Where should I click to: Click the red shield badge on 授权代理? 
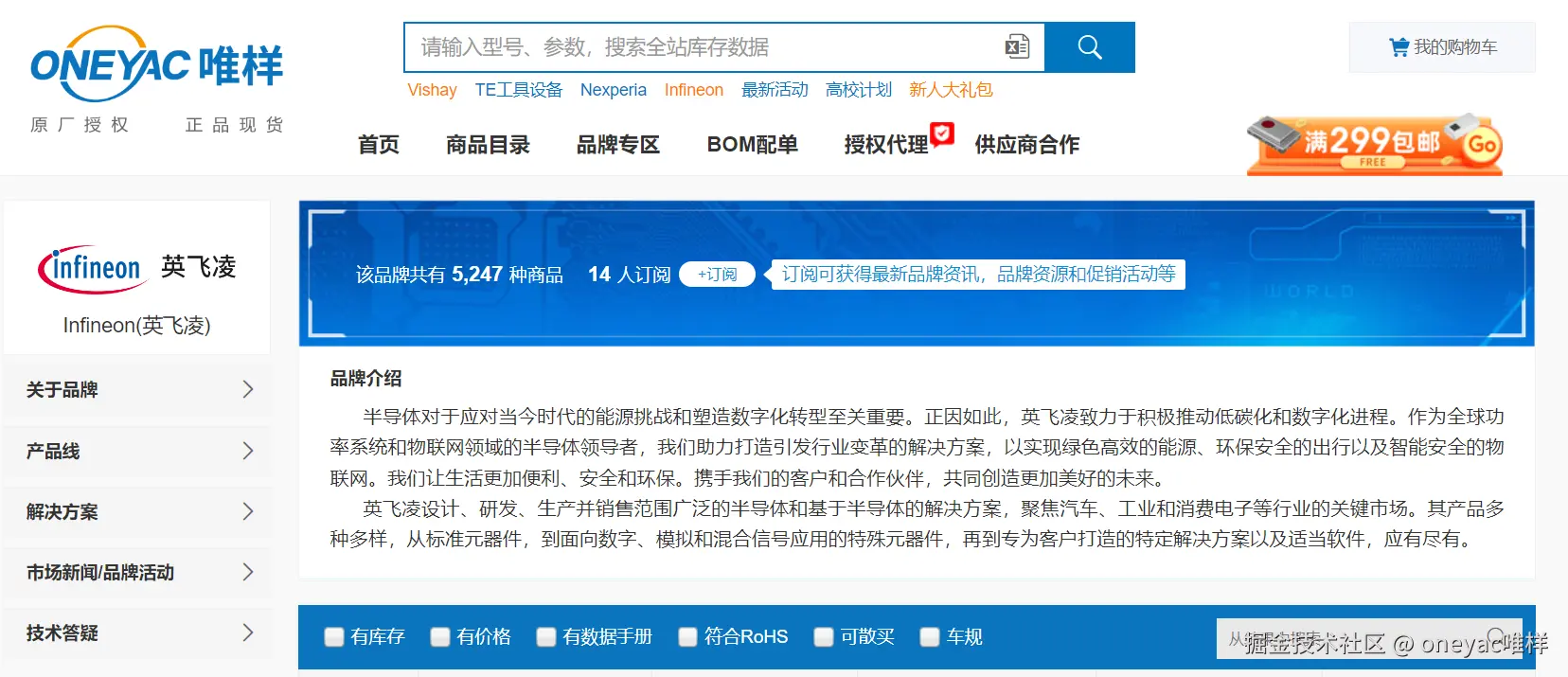pos(941,134)
